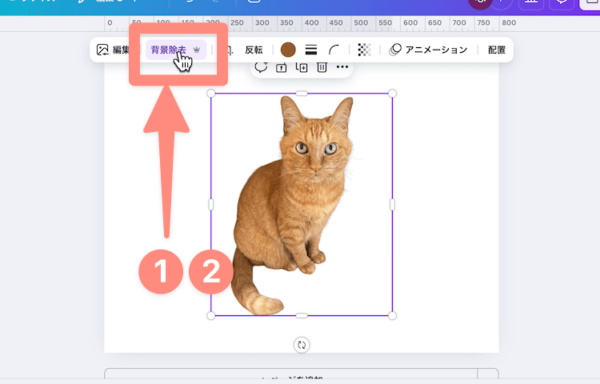Open the アニメーション animation panel
Screen dimensions: 600x384
[429, 50]
